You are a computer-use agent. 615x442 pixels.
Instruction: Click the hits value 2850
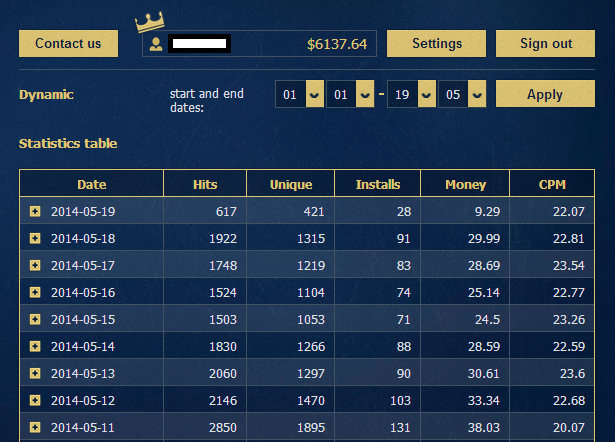pyautogui.click(x=223, y=427)
